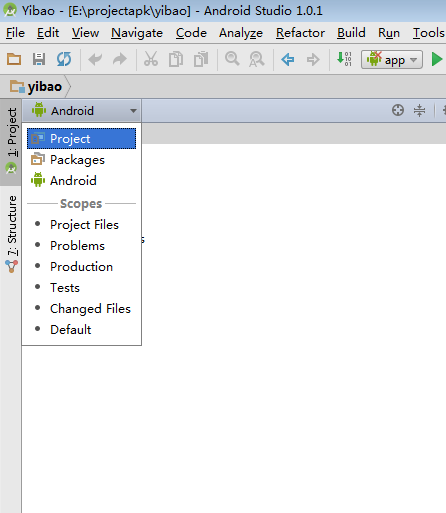The image size is (446, 513).
Task: Run app with green play icon
Action: [x=437, y=59]
